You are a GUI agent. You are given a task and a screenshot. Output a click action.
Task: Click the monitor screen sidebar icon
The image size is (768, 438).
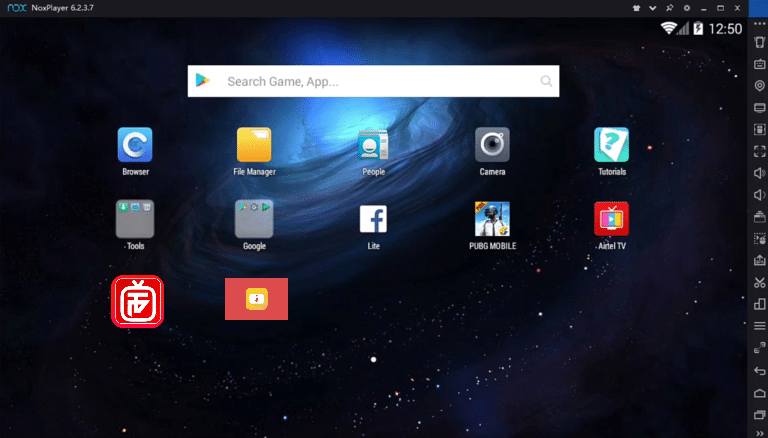pos(760,108)
